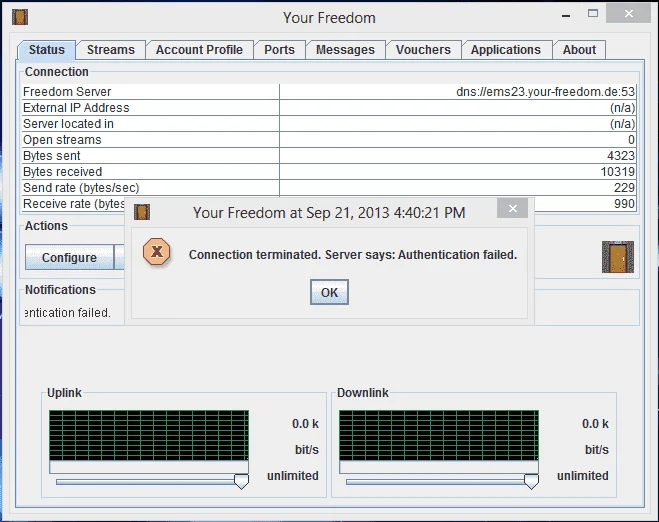The image size is (659, 522).
Task: Go to the Vouchers tab
Action: [423, 50]
